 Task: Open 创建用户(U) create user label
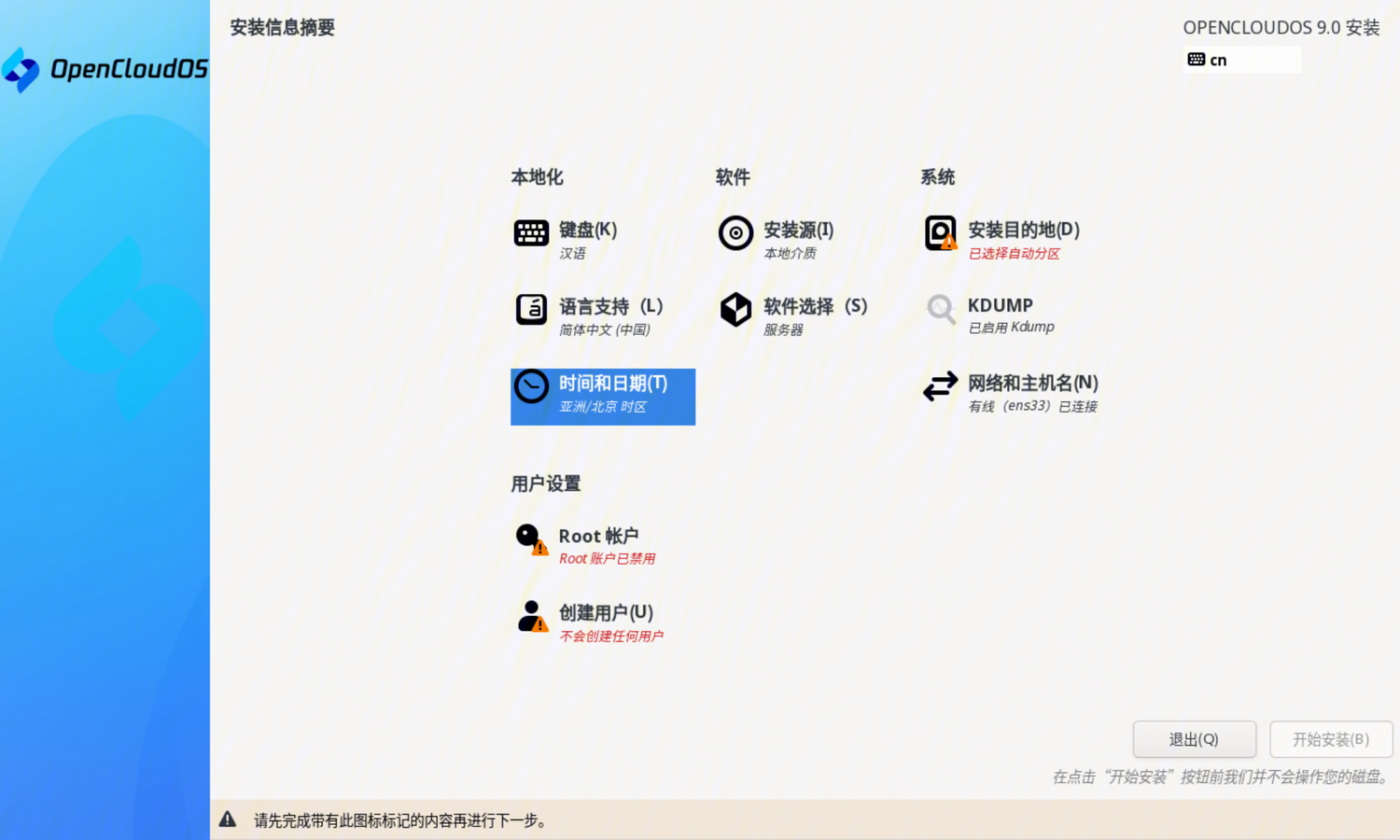coord(606,612)
